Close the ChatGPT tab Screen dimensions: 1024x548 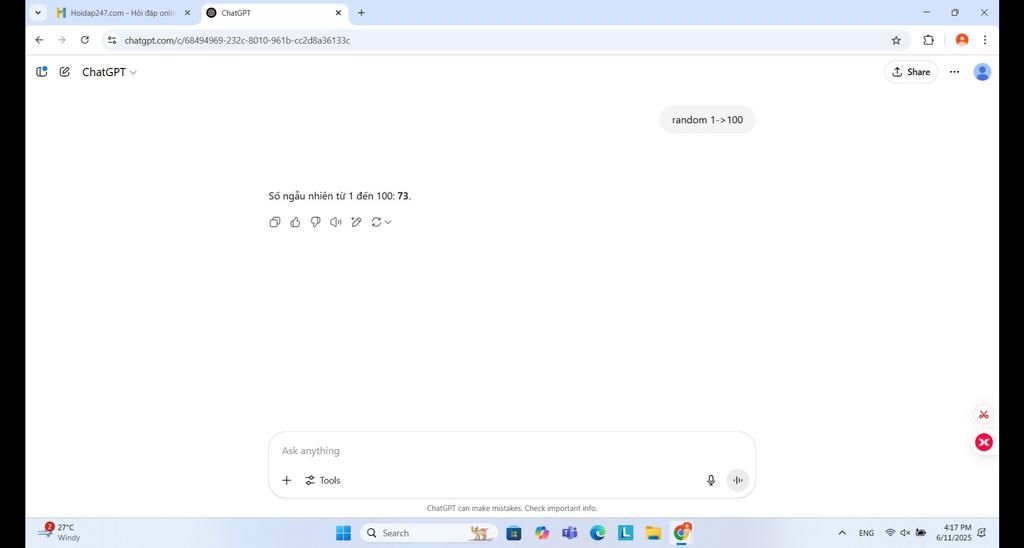click(x=339, y=12)
